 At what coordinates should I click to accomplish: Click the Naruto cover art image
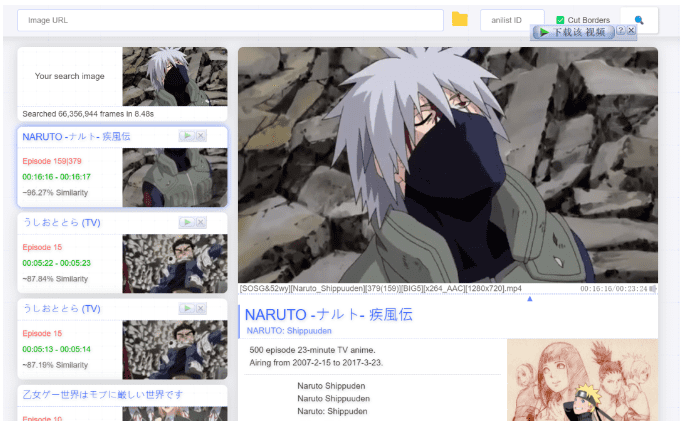pos(582,380)
